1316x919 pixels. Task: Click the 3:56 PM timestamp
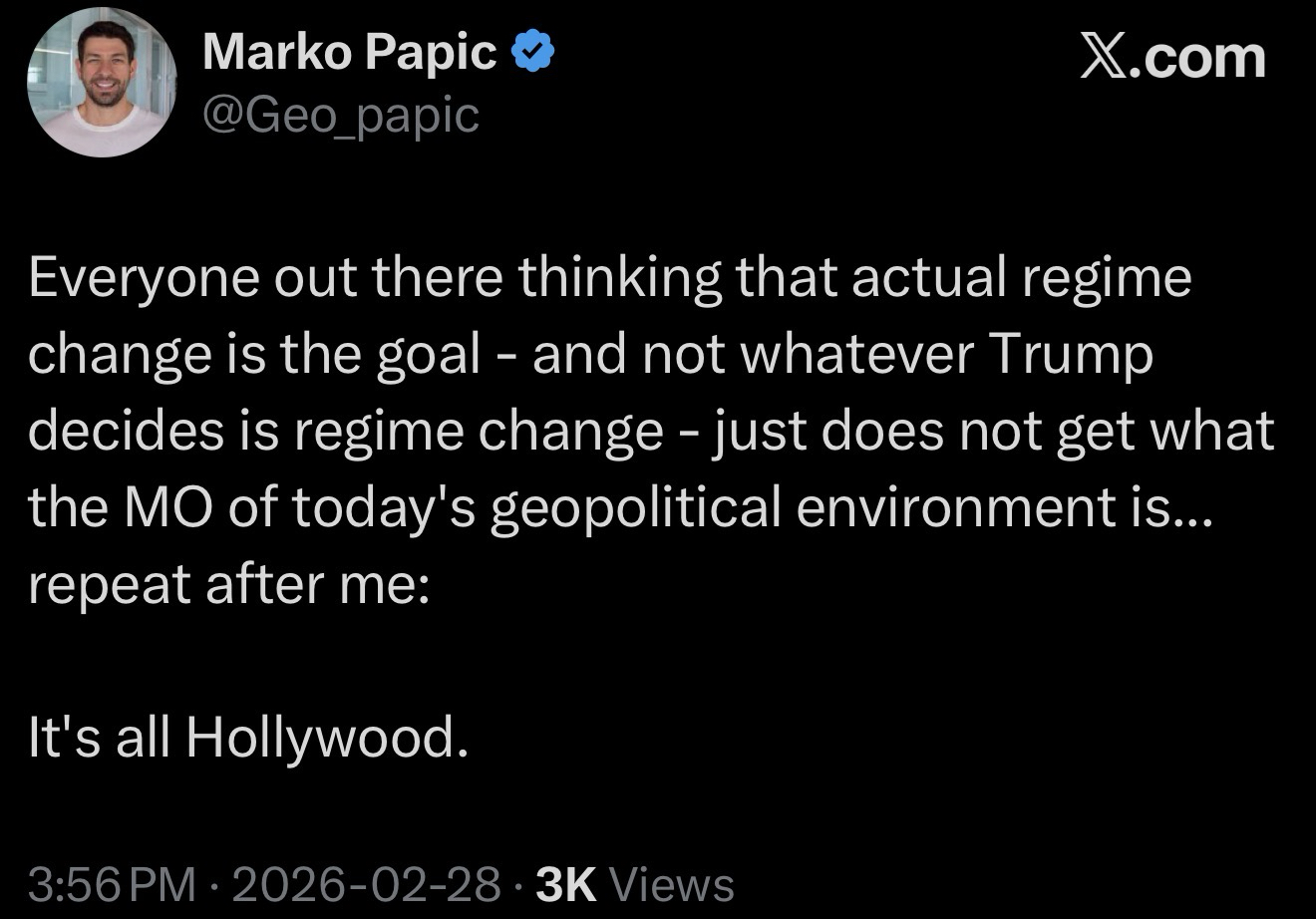click(114, 883)
